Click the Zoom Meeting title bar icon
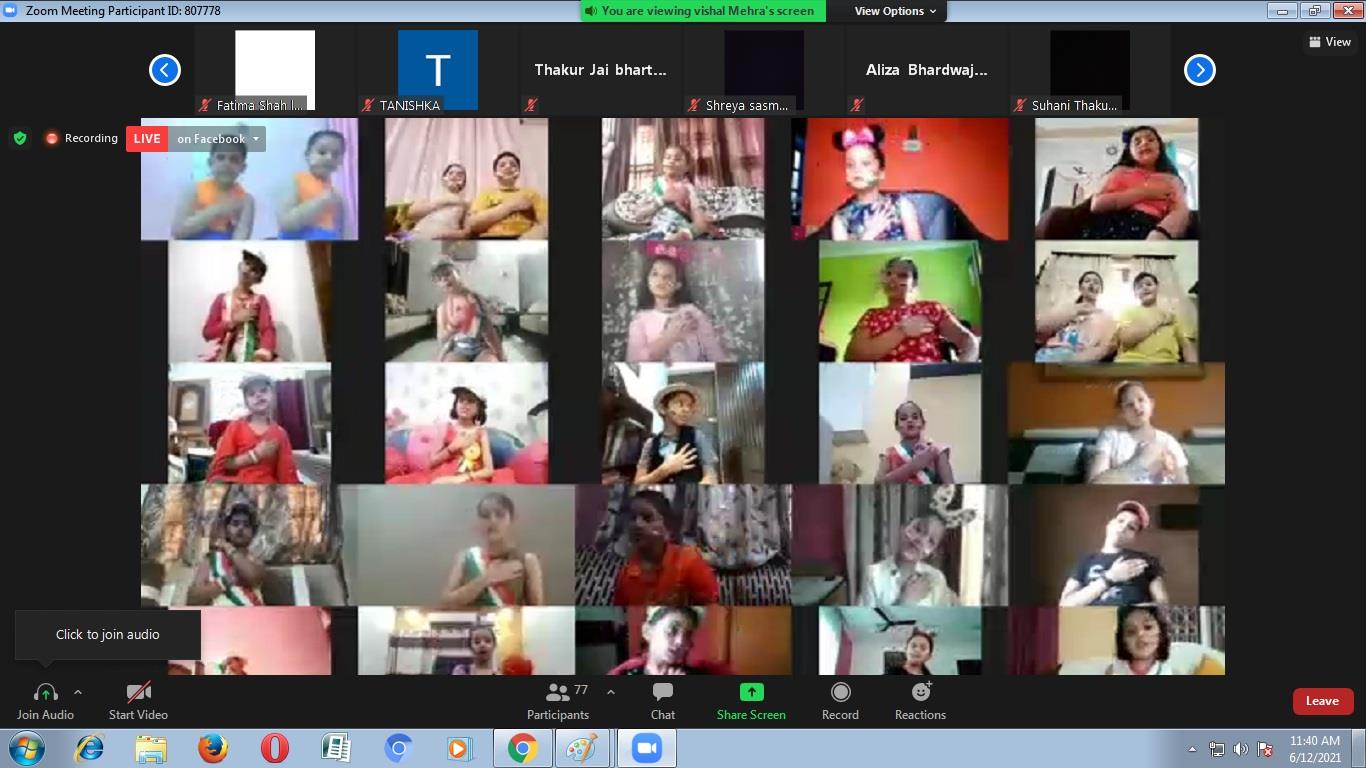 pos(10,11)
